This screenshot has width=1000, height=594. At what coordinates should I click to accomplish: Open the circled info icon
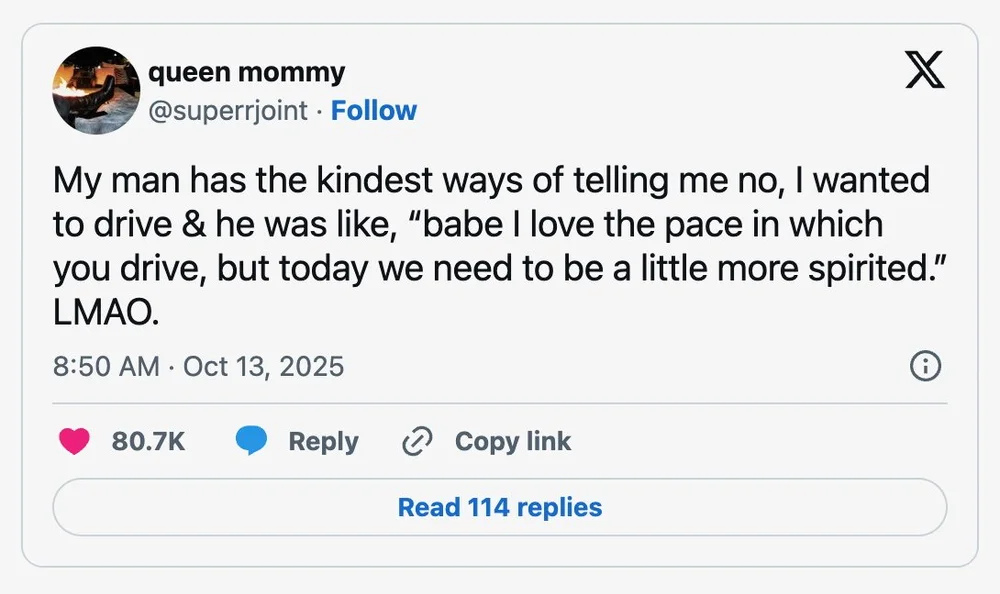click(925, 367)
